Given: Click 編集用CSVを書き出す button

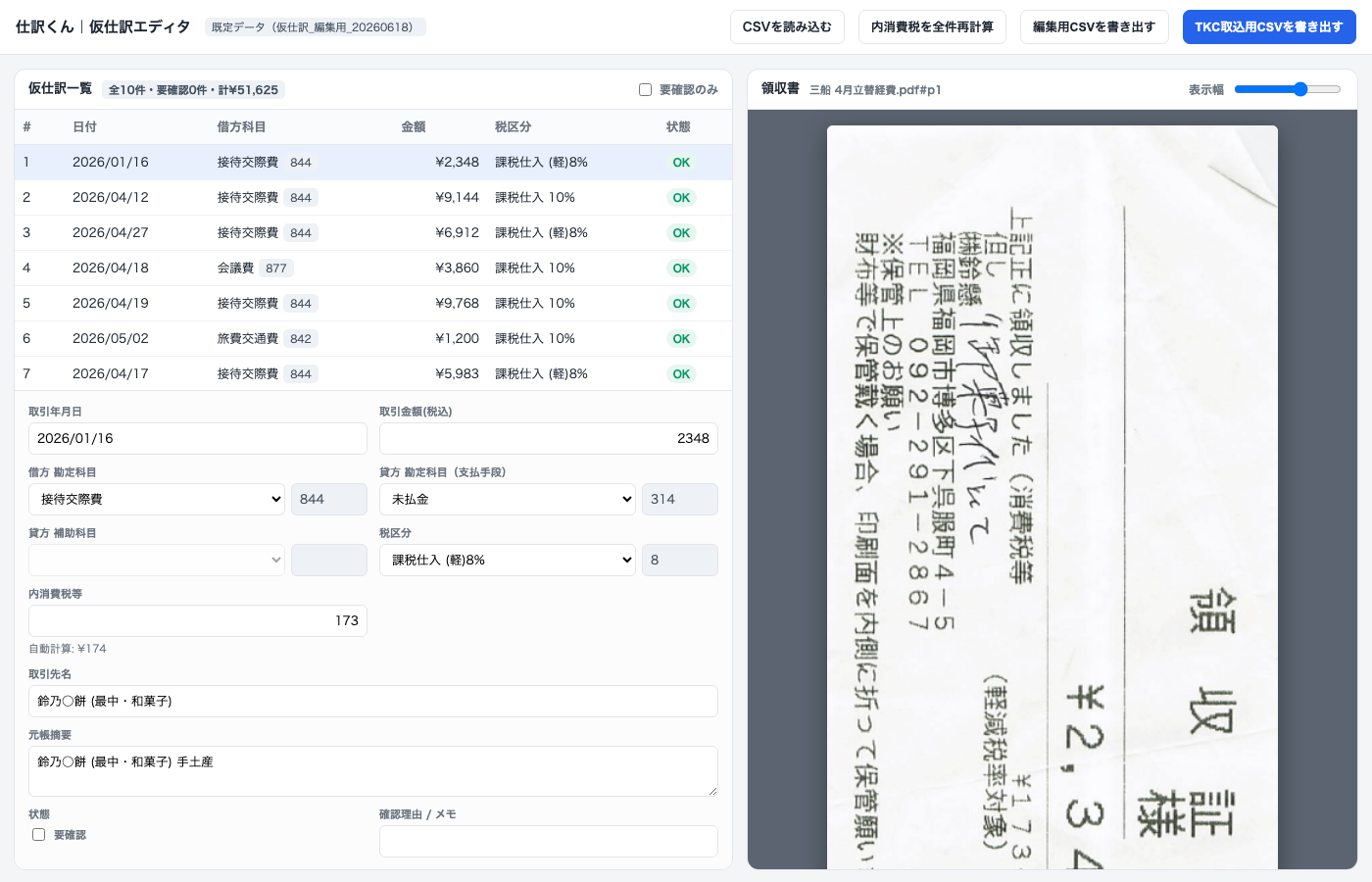Looking at the screenshot, I should point(1094,27).
